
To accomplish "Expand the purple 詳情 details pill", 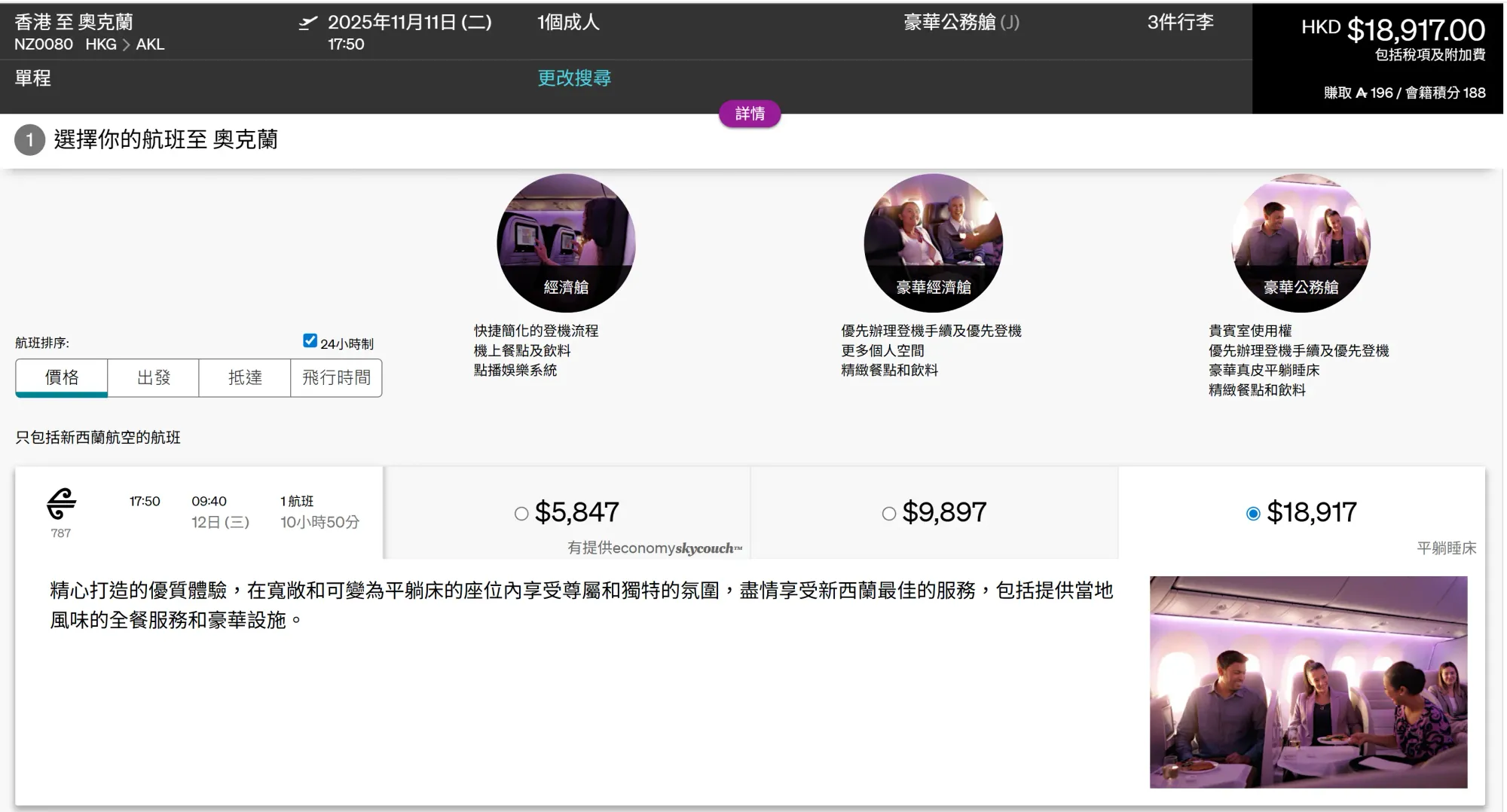I will (x=750, y=114).
